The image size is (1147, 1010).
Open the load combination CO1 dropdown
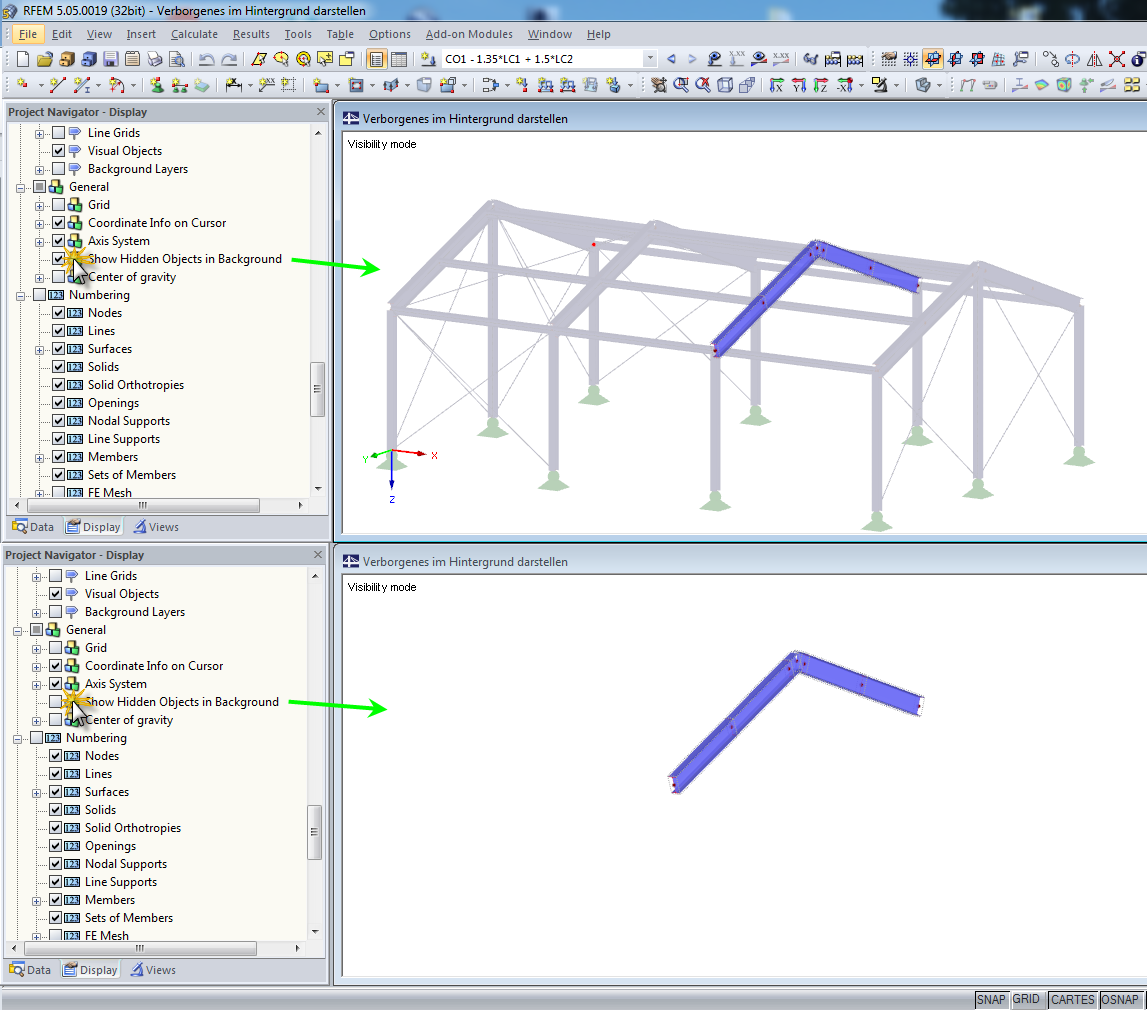[x=650, y=59]
